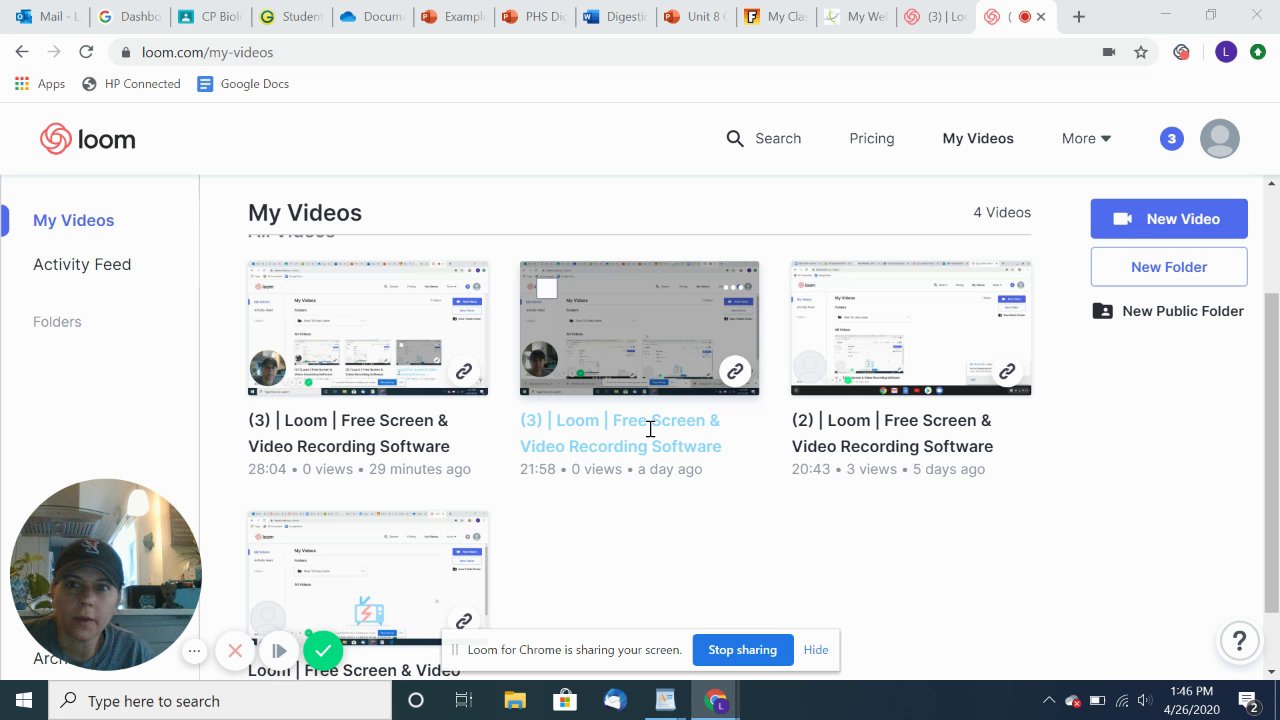Open HP Connected bookmark
The height and width of the screenshot is (720, 1280).
coord(131,84)
